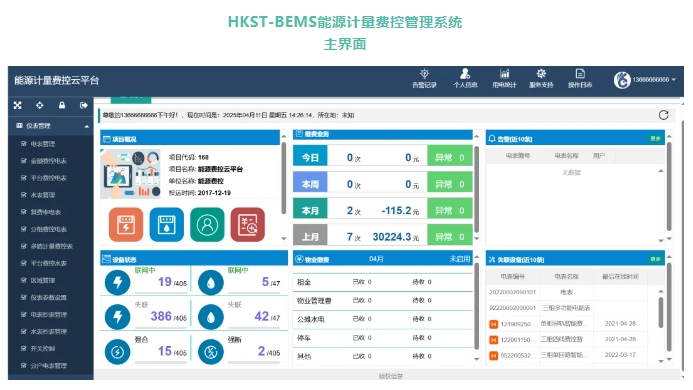Image resolution: width=693 pixels, height=390 pixels.
Task: Select 电表管理 in the sidebar menu
Action: point(43,144)
